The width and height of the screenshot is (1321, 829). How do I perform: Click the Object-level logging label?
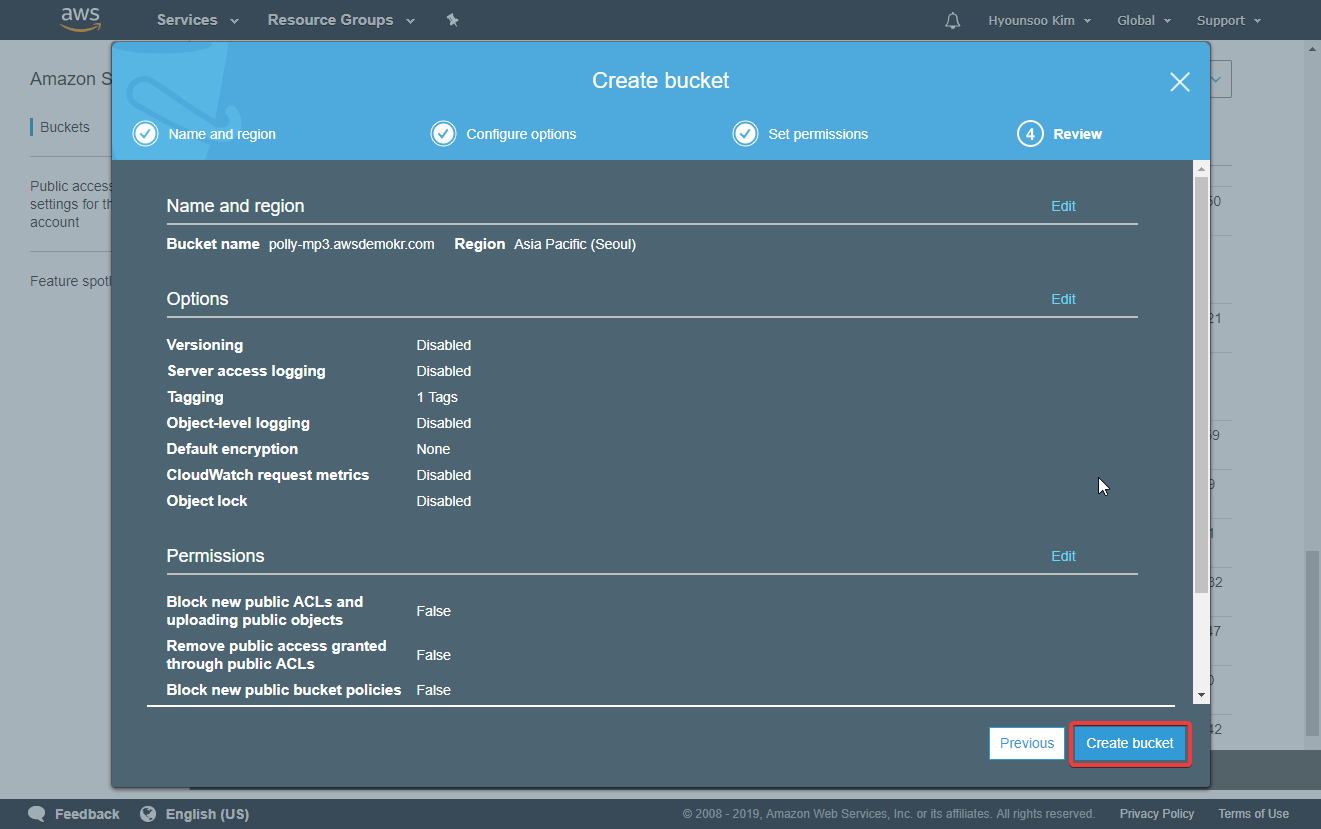238,423
